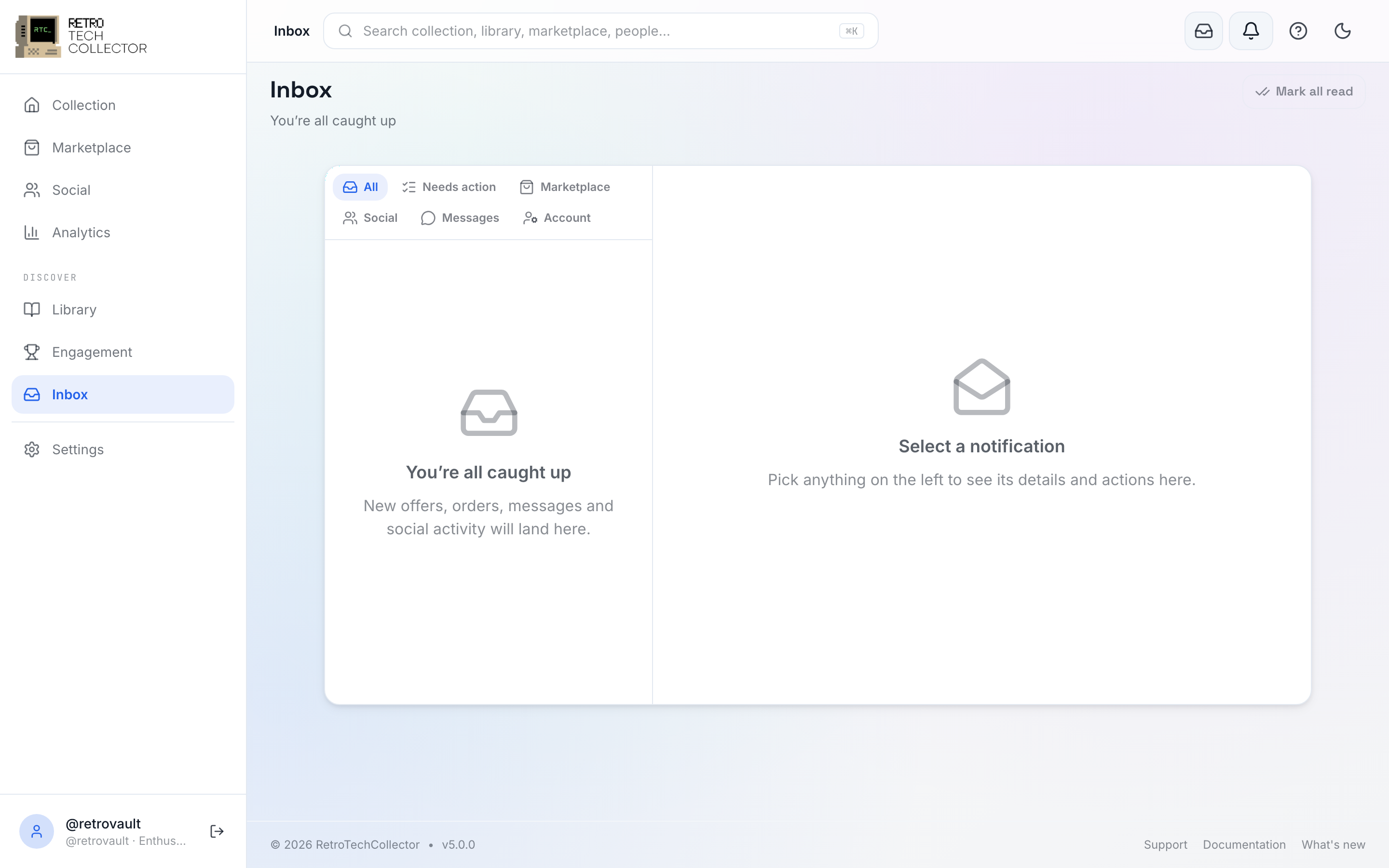Open the Documentation footer link
Viewport: 1389px width, 868px height.
1244,844
